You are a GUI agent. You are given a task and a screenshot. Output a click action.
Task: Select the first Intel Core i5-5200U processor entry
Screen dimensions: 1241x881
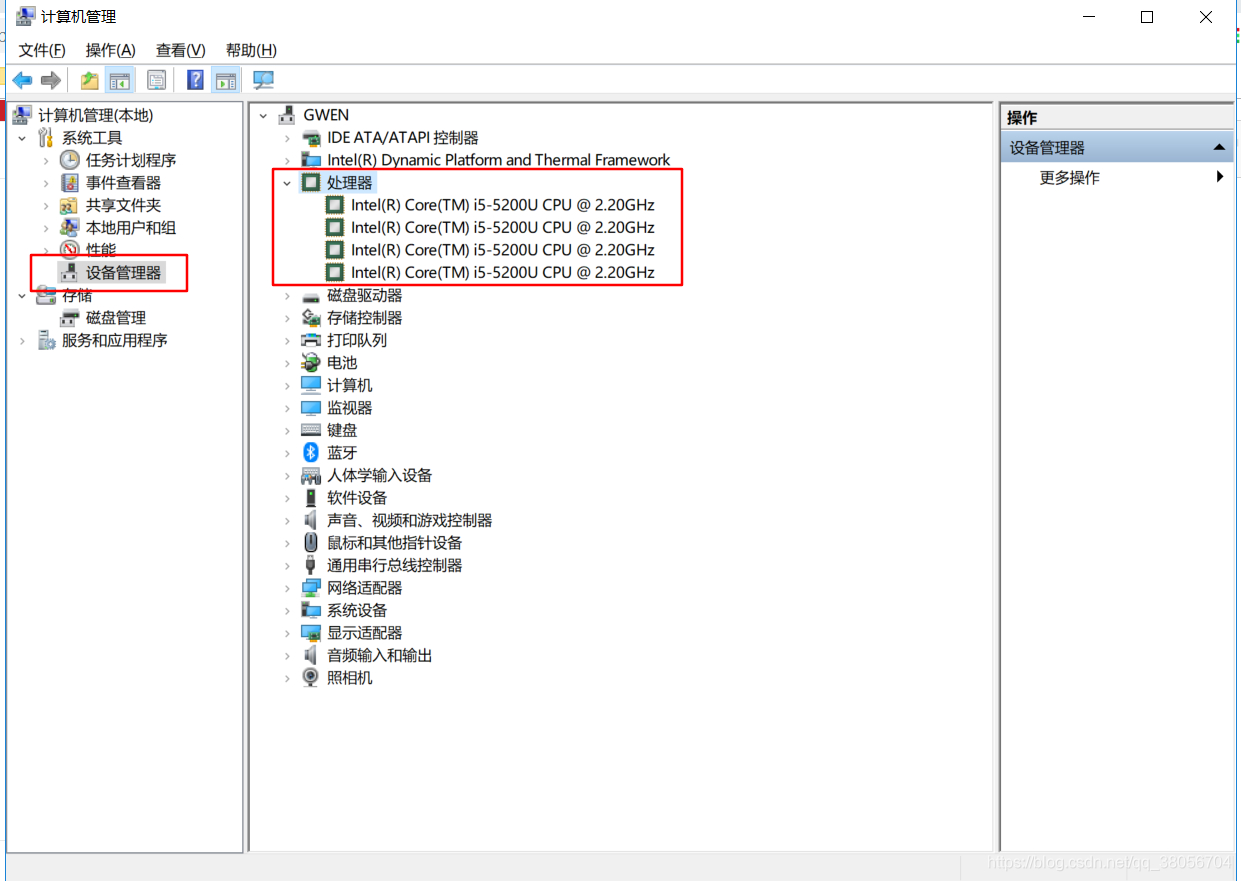[503, 205]
